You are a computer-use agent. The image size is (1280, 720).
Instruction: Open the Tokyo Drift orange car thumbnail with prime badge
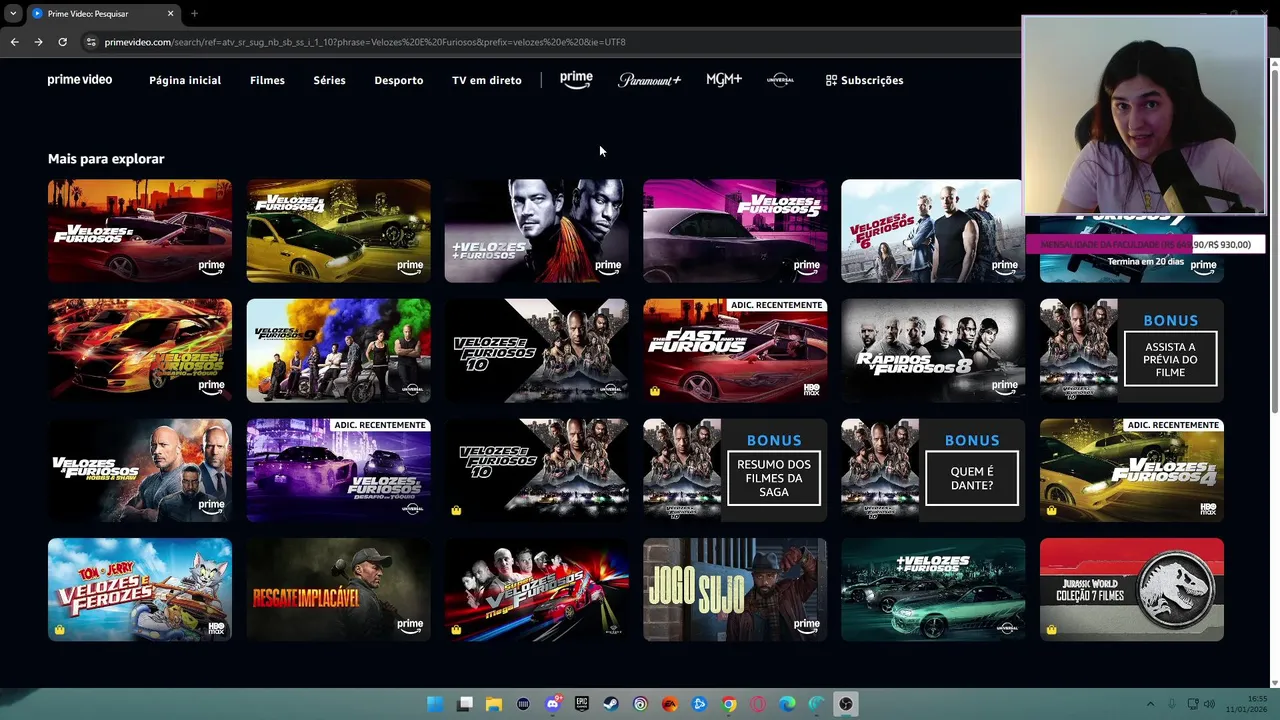click(x=140, y=351)
